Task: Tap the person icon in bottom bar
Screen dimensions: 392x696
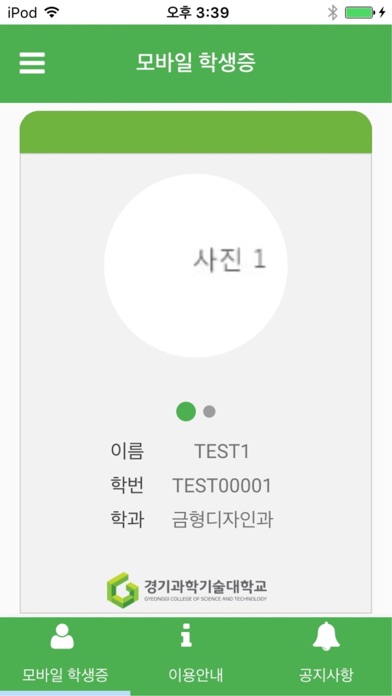Action: coord(62,637)
